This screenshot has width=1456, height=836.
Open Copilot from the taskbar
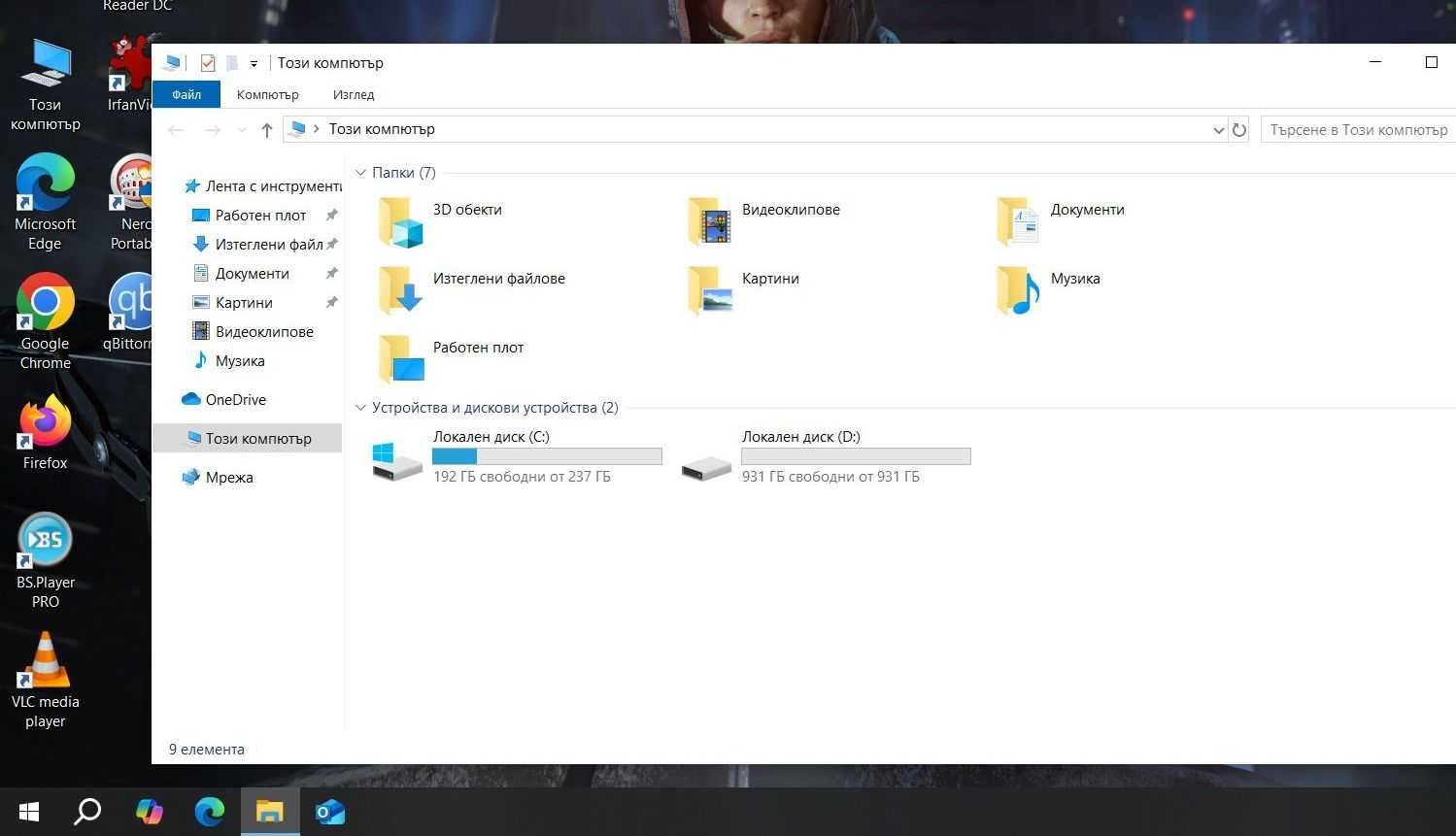click(x=150, y=811)
